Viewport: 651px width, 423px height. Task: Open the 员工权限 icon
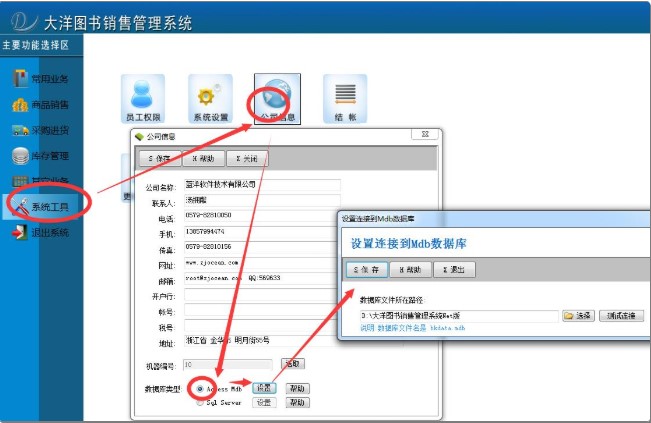pyautogui.click(x=143, y=99)
